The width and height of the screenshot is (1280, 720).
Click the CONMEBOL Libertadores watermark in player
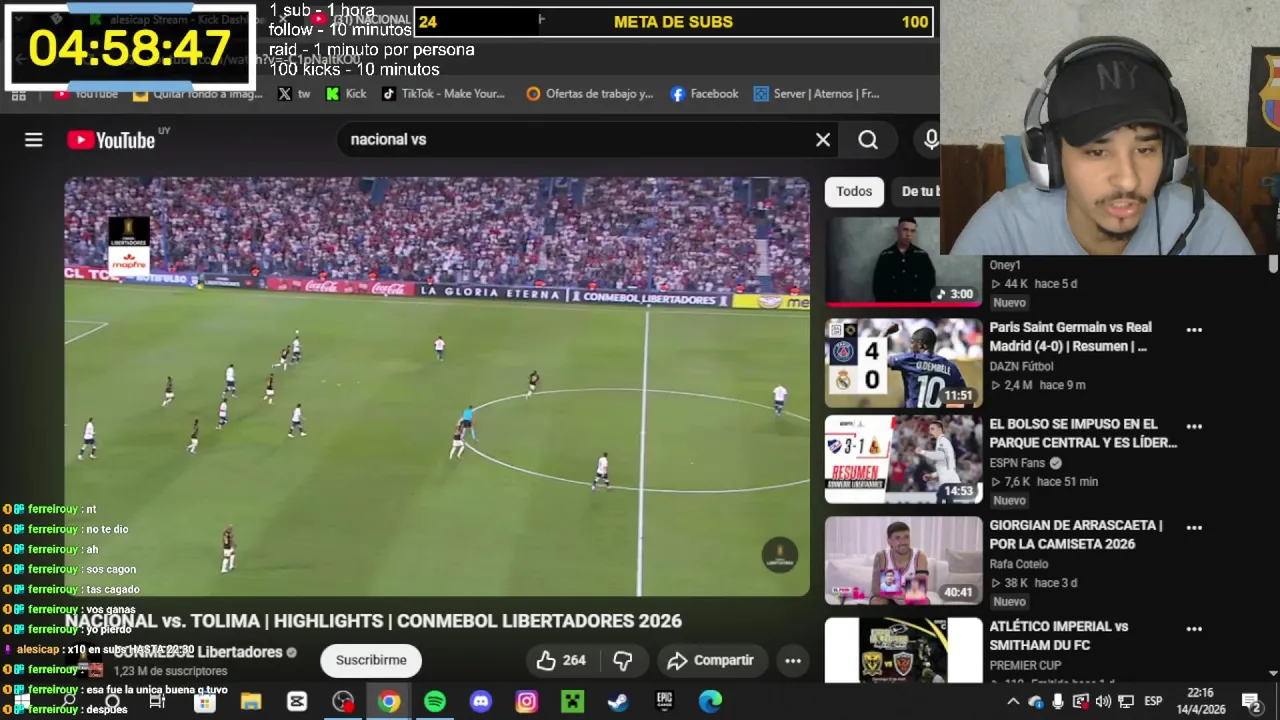coord(780,555)
